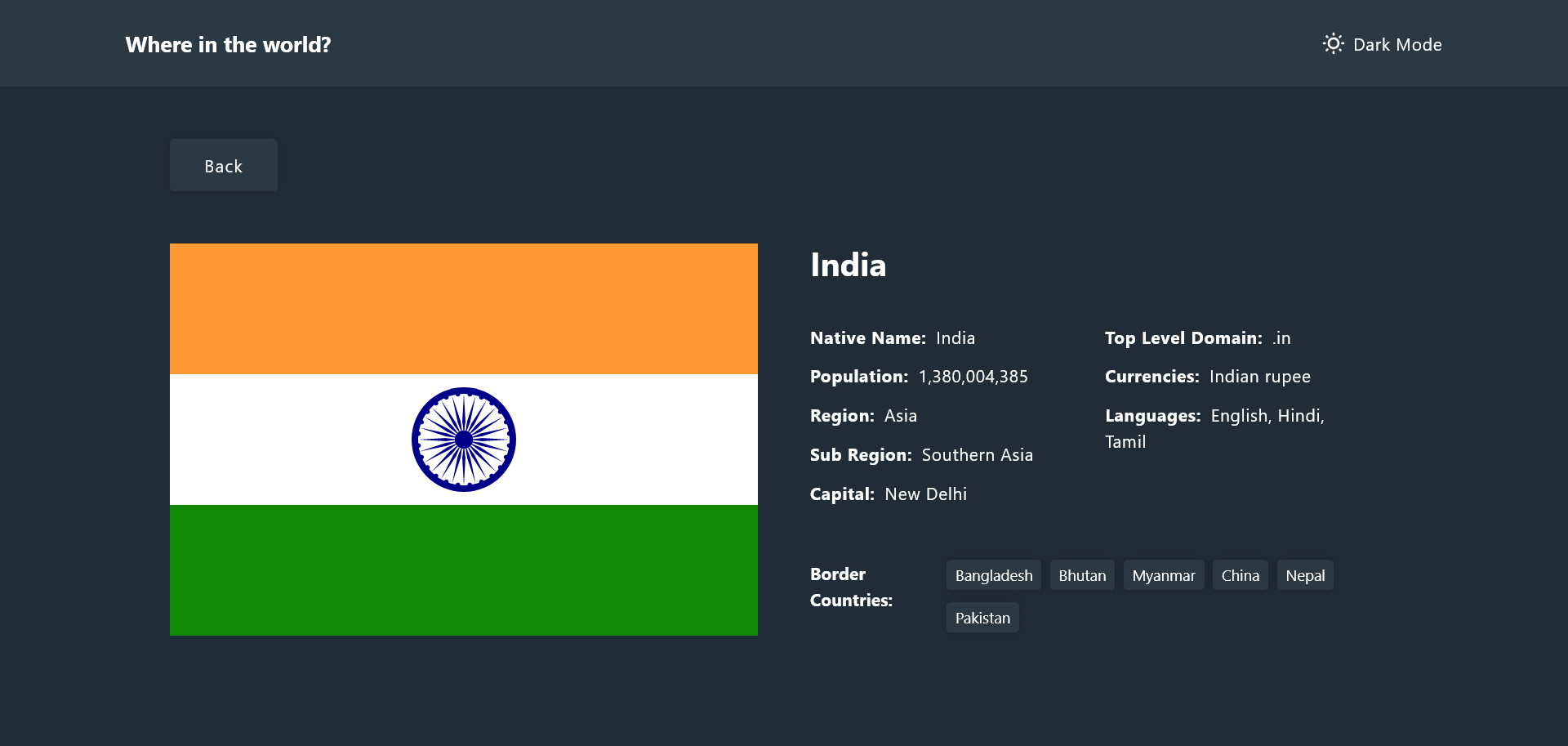
Task: Open border country Nepal
Action: click(1305, 575)
